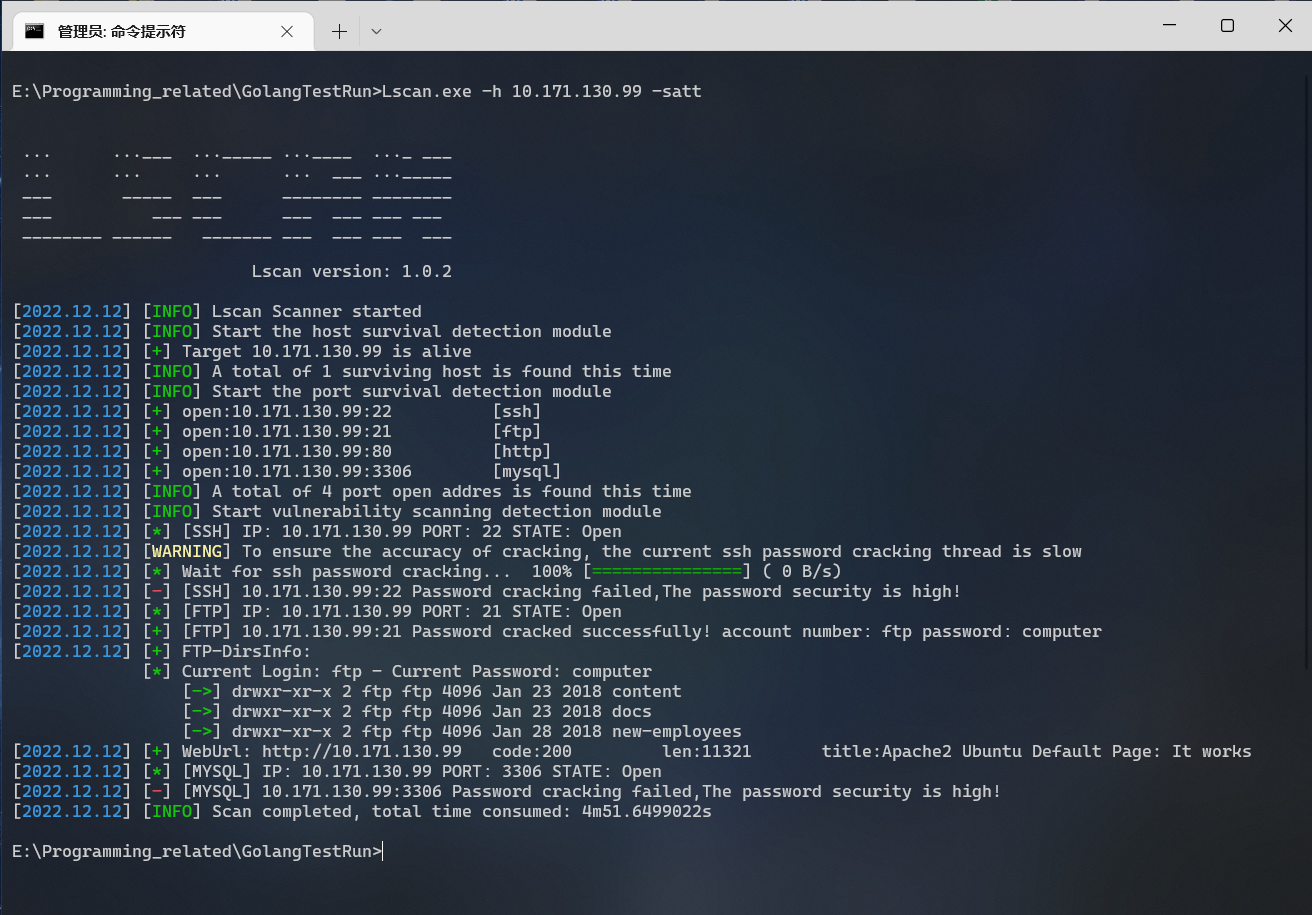Image resolution: width=1312 pixels, height=915 pixels.
Task: Click the 'FTP-DirsInfo:' line
Action: (162, 651)
